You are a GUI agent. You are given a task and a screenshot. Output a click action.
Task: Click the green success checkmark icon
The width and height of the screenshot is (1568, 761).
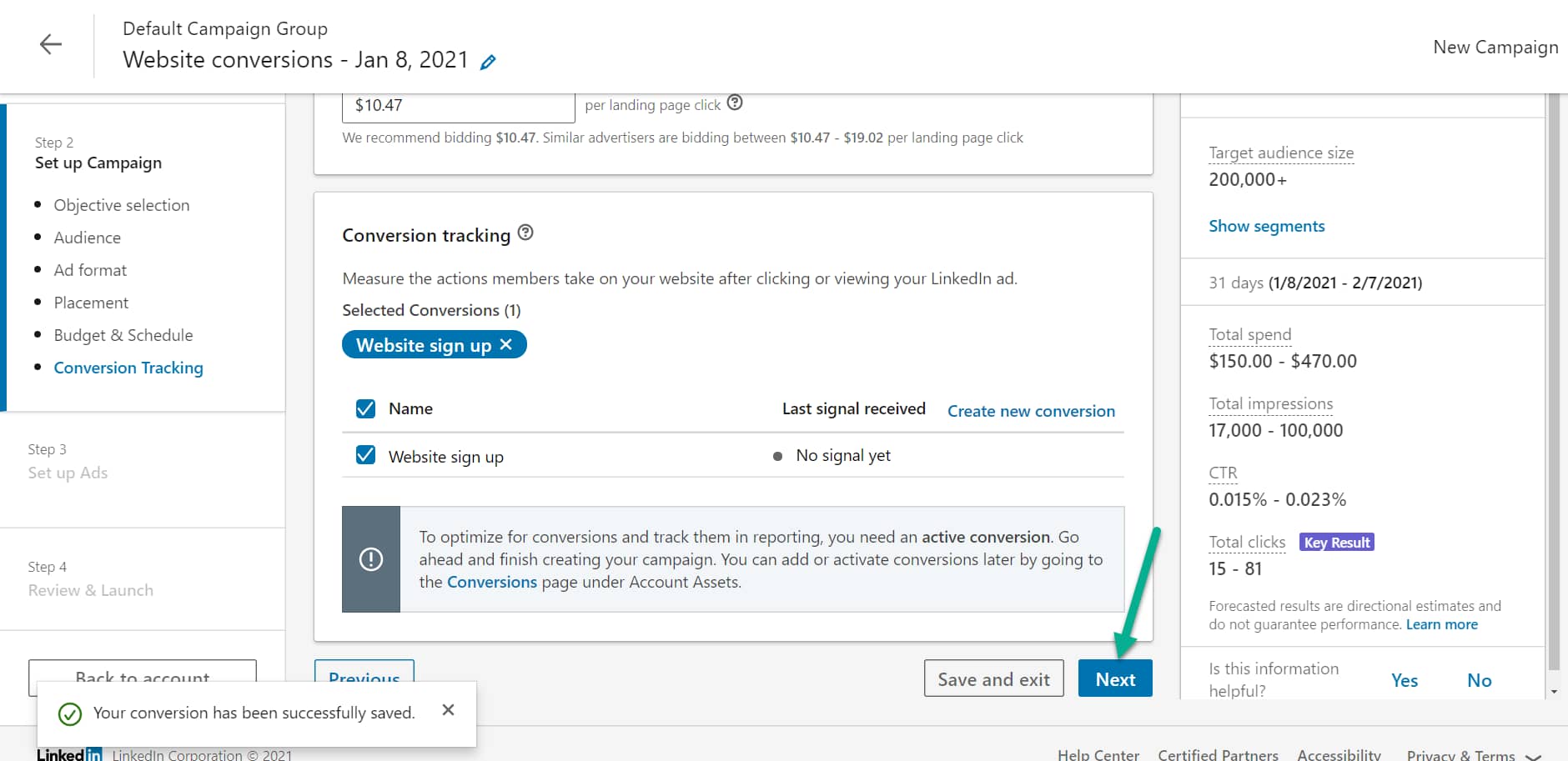point(70,714)
